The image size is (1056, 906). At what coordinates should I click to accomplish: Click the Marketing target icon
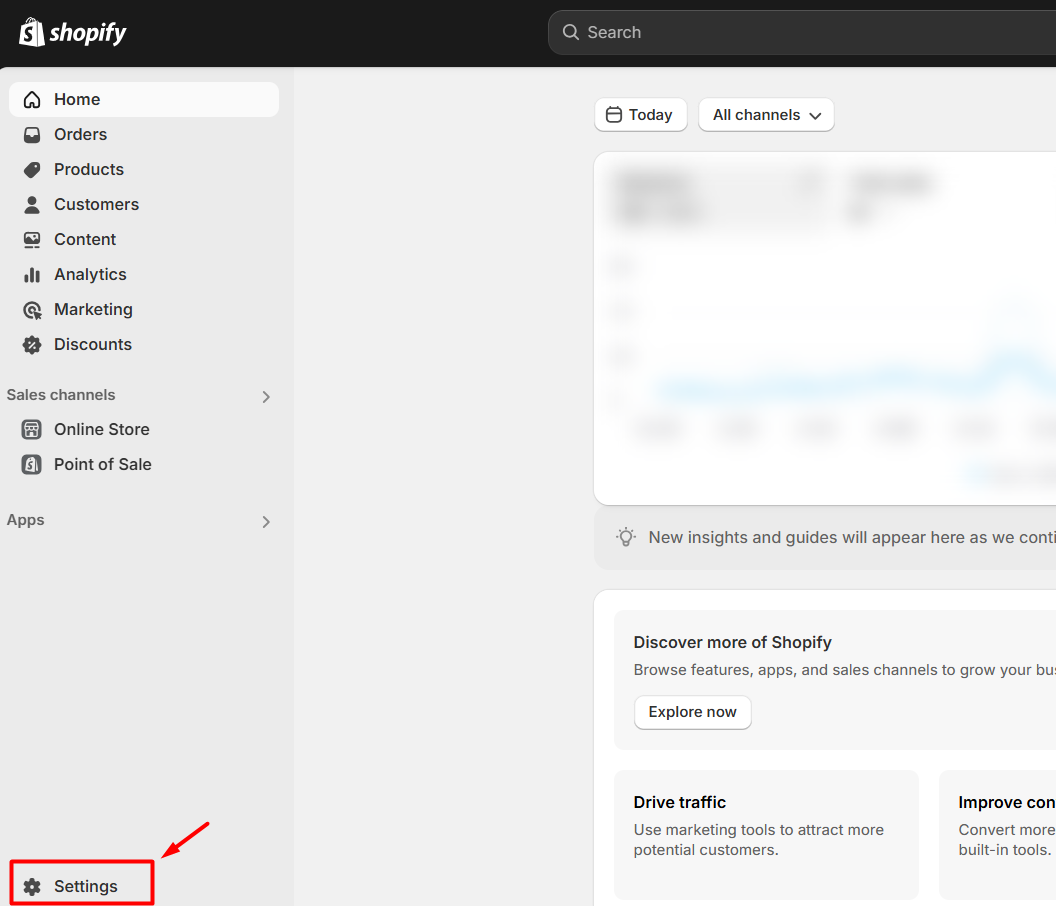[x=32, y=310]
